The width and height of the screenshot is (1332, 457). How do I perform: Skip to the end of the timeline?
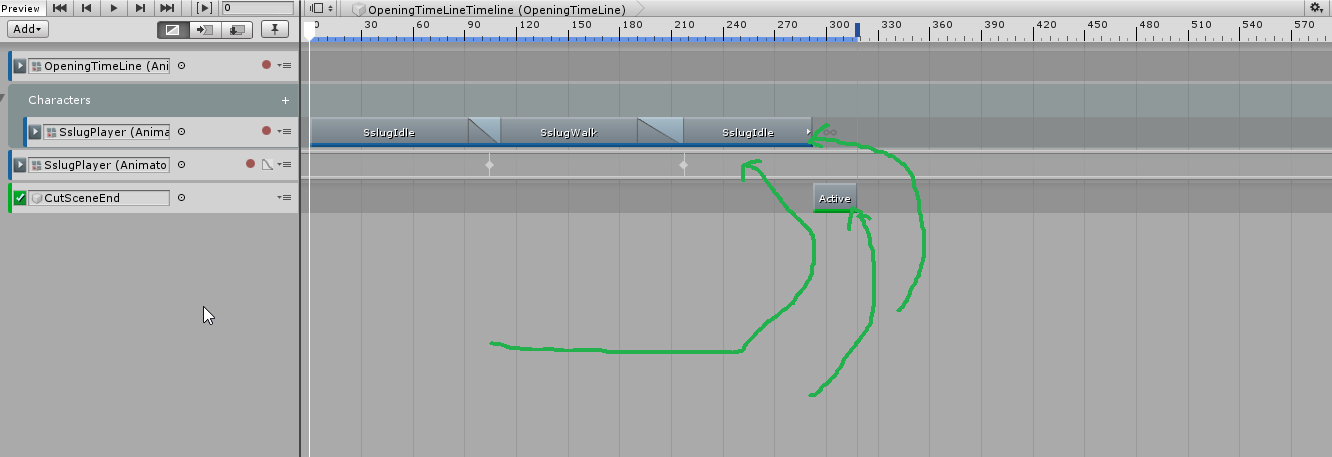point(167,8)
